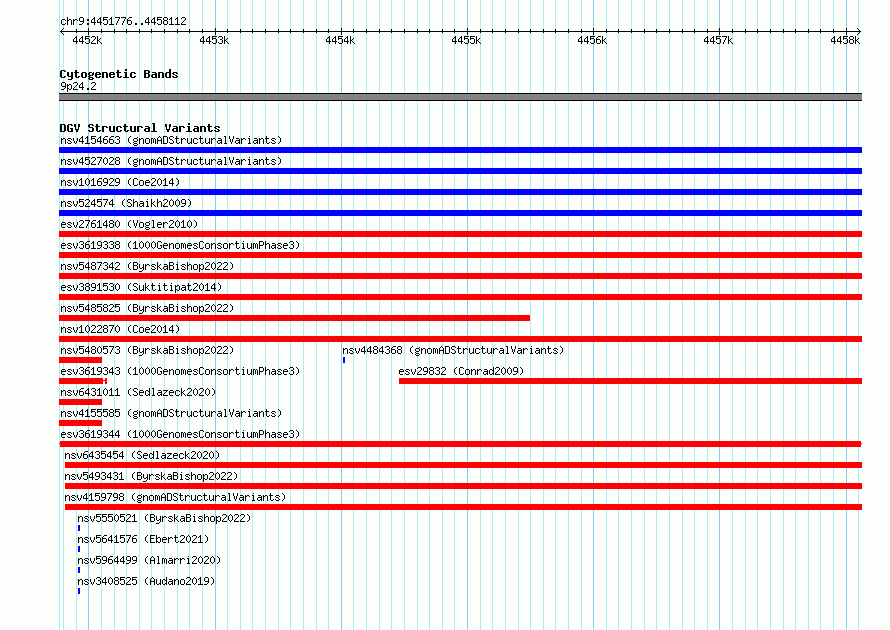Click the red bar under esv2761480
Screen dimensions: 890x630
coord(460,234)
